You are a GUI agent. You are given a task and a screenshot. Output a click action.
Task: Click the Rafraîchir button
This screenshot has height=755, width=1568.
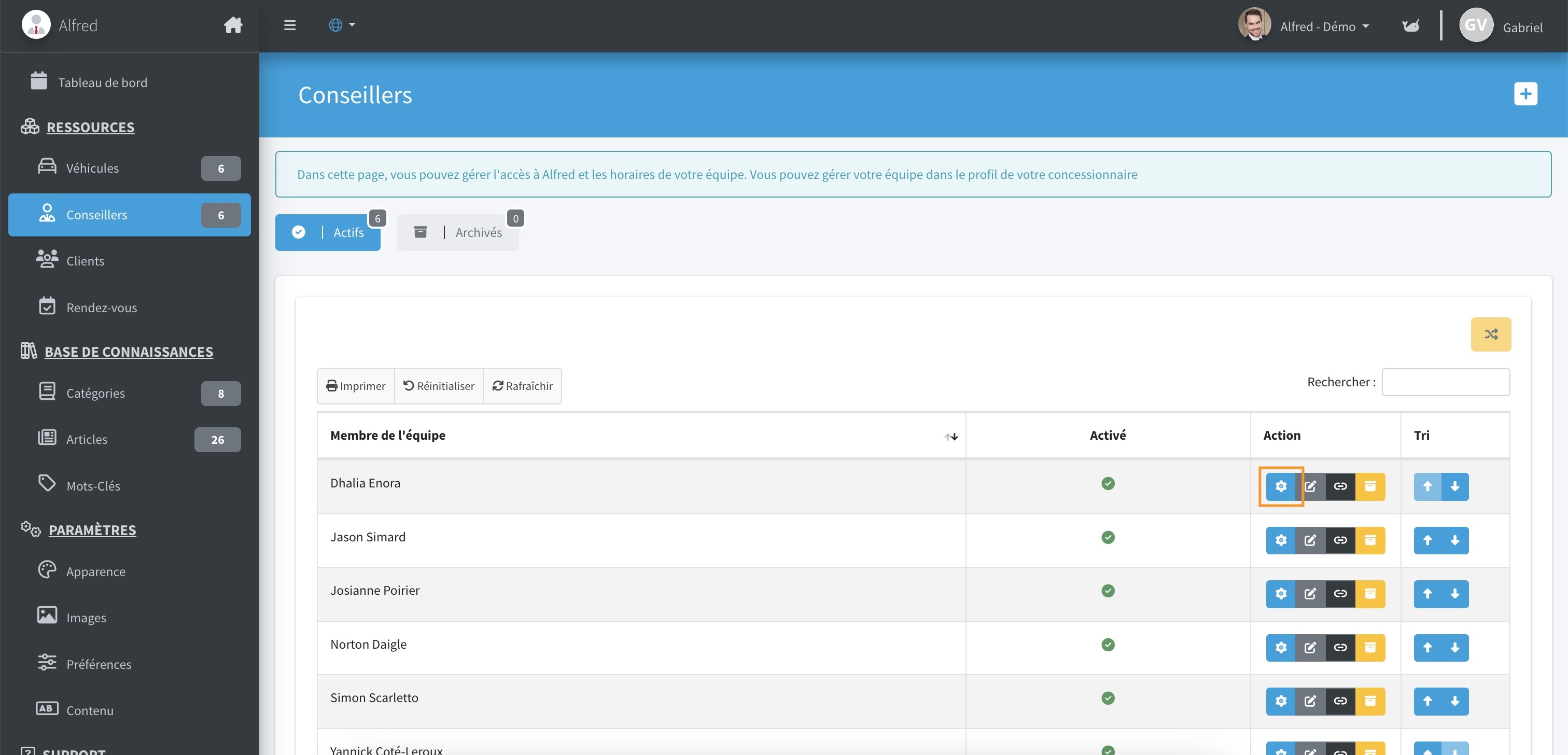click(522, 386)
